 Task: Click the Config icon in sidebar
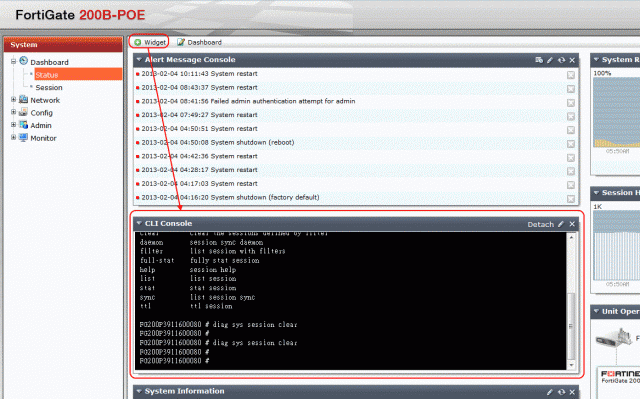click(x=24, y=112)
